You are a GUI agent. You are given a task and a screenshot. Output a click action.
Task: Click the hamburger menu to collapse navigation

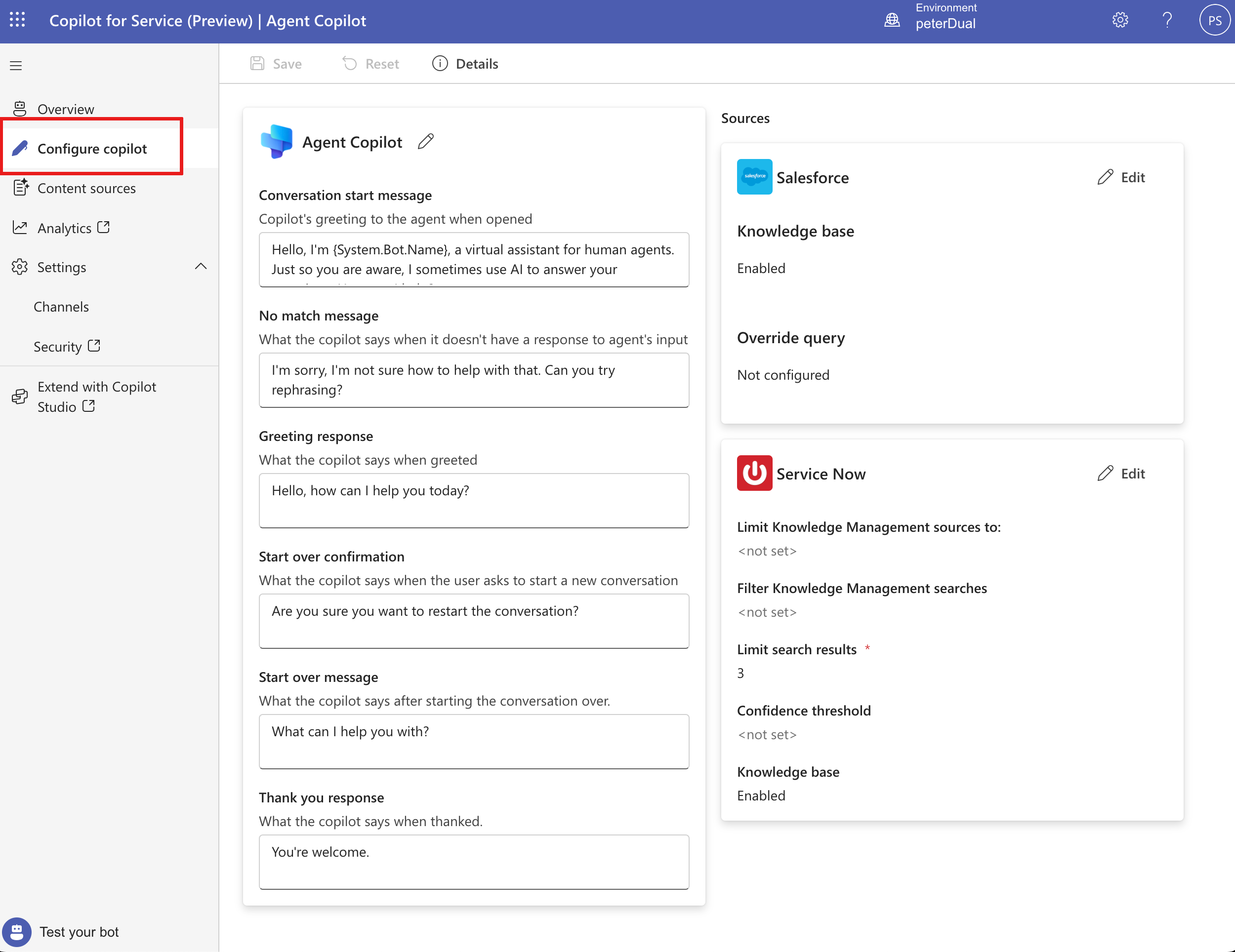coord(16,66)
